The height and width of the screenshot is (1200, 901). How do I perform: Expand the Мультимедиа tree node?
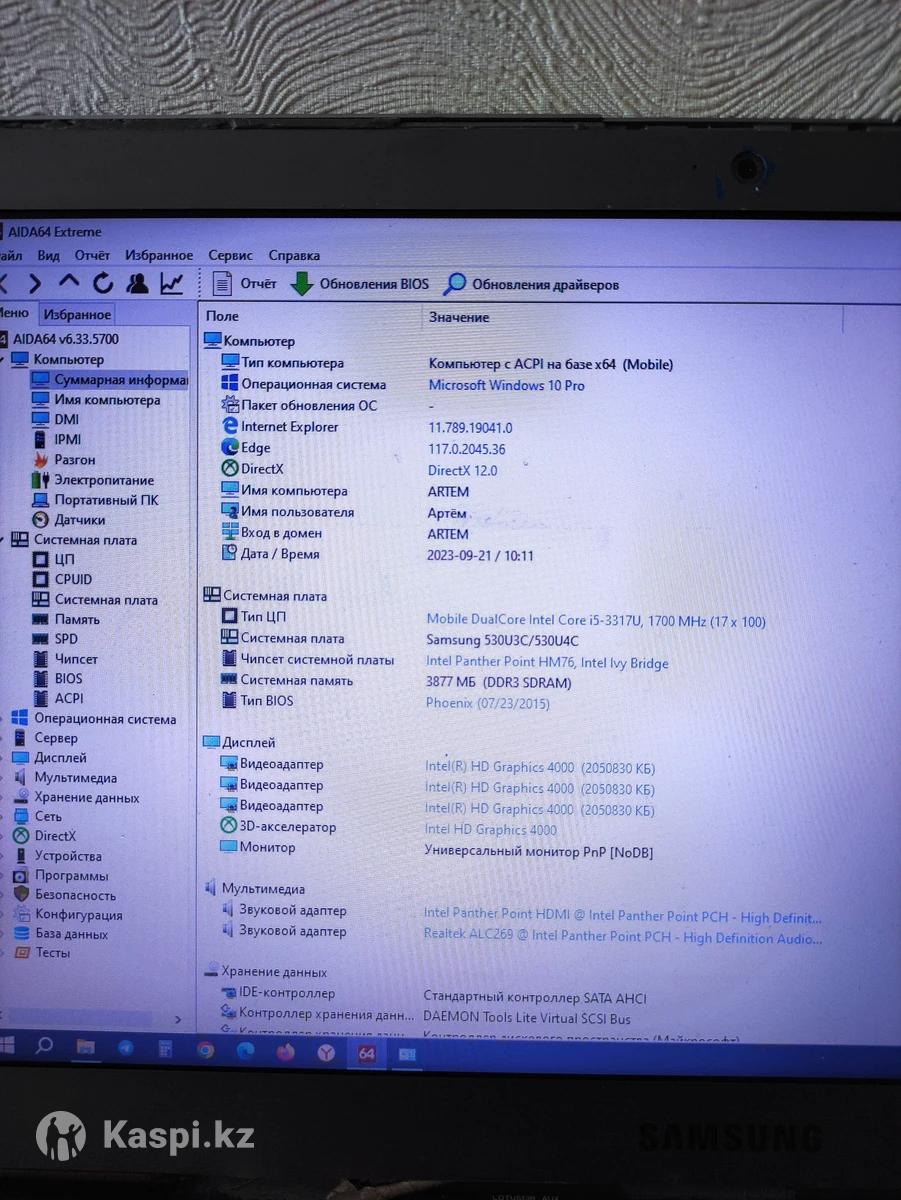click(3, 778)
